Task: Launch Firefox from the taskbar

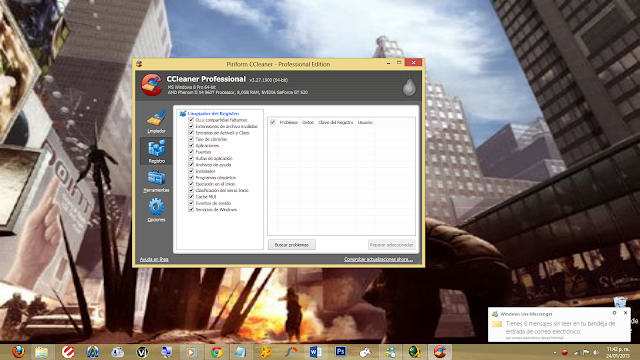Action: click(18, 352)
